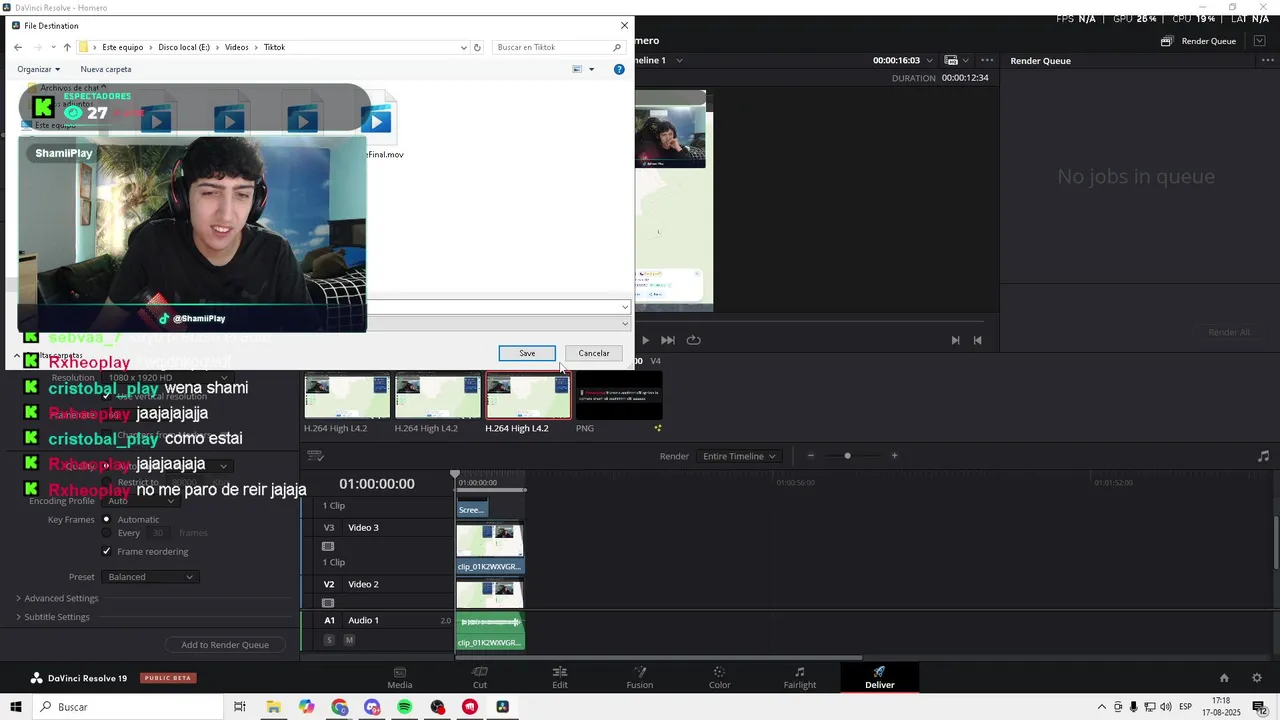
Task: Select the PNG clip thumbnail
Action: 619,397
